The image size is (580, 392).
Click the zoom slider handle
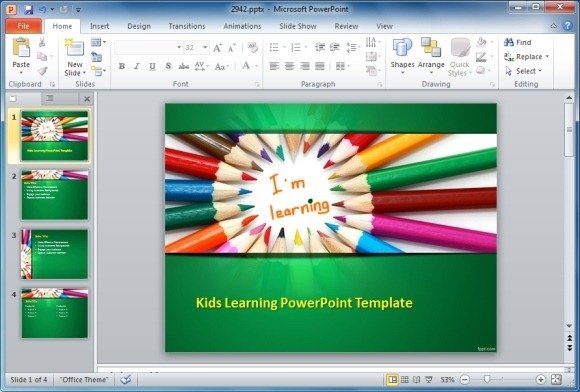[487, 379]
